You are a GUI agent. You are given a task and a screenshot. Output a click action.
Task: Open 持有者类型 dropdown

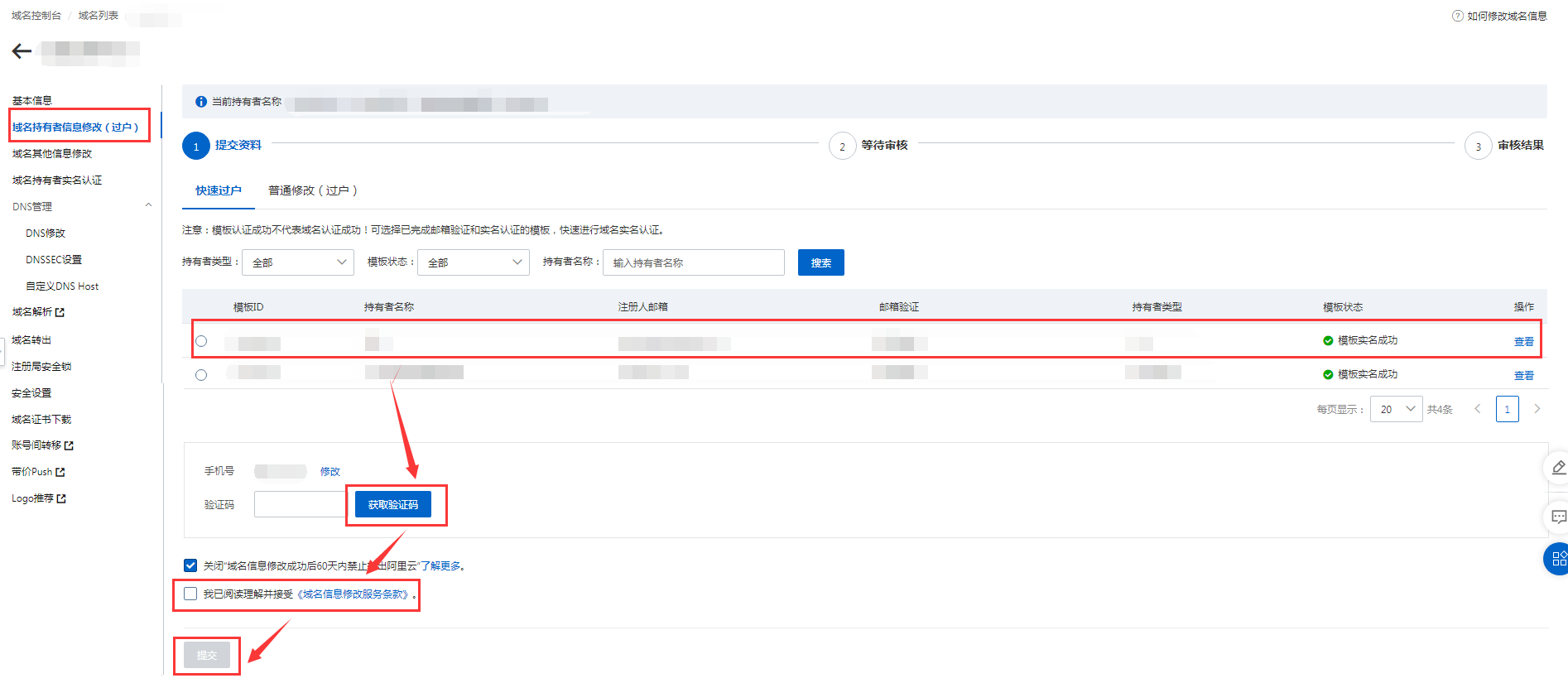298,262
